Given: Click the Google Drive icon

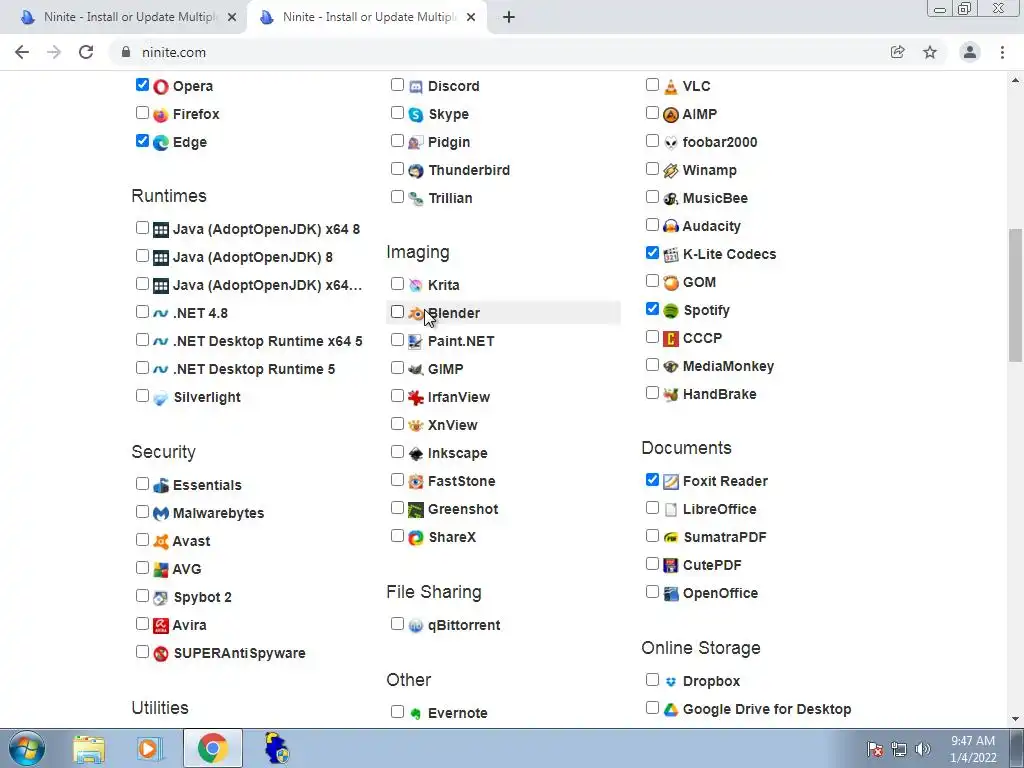Looking at the screenshot, I should click(x=671, y=710).
